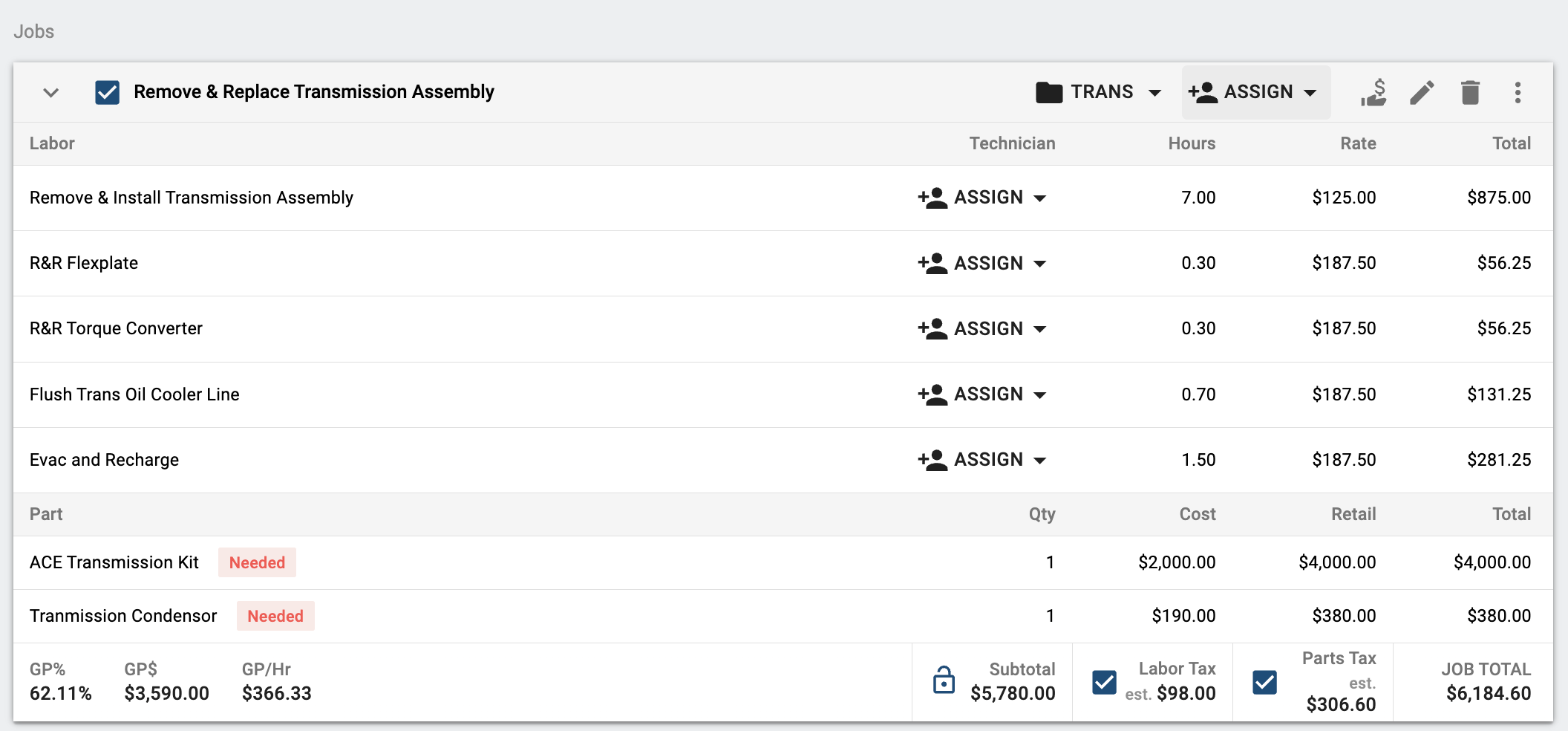Image resolution: width=1568 pixels, height=731 pixels.
Task: Open the job-level ASSIGN technician dropdown
Action: point(1255,92)
